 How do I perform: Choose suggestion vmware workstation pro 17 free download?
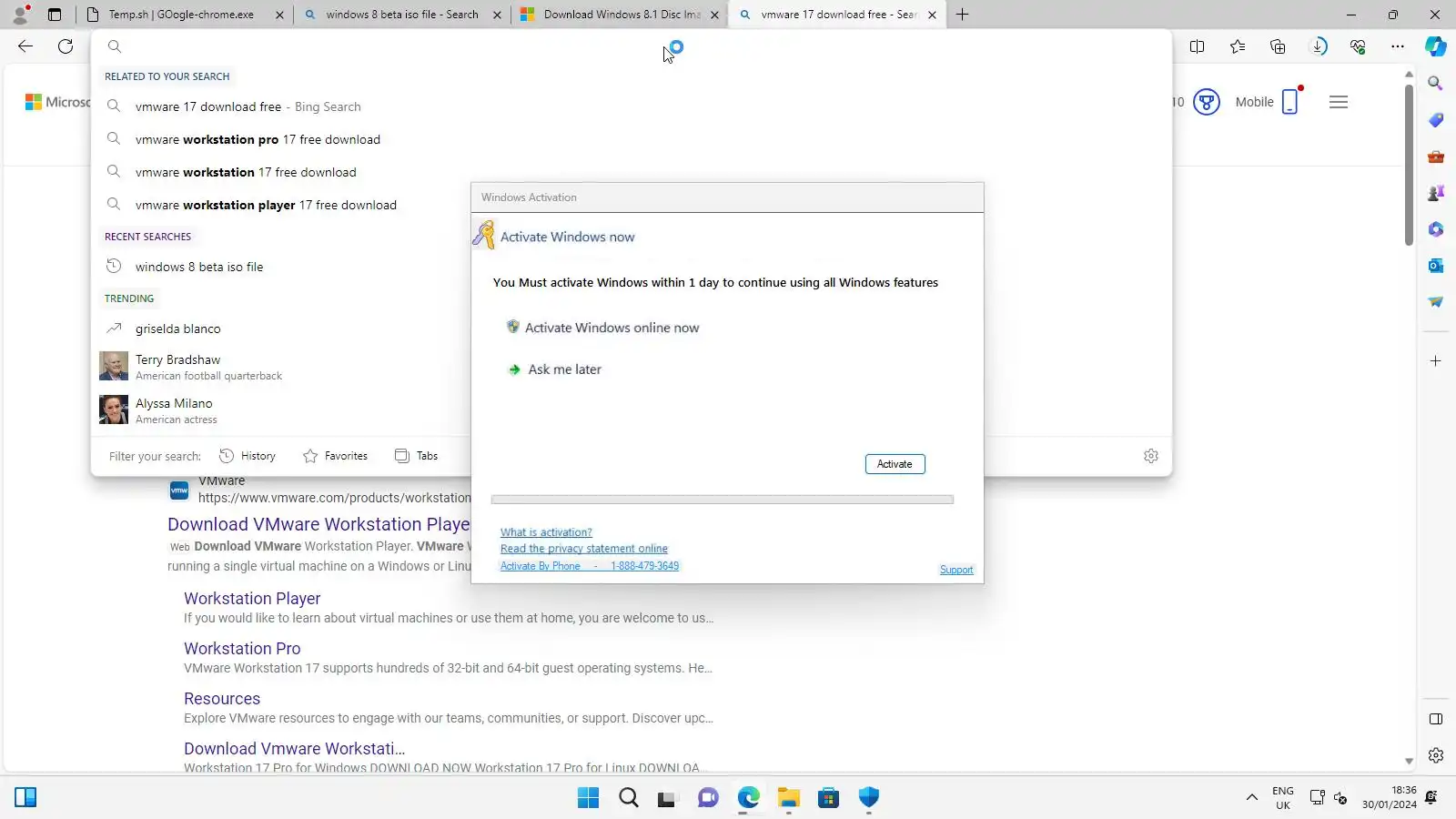[258, 139]
